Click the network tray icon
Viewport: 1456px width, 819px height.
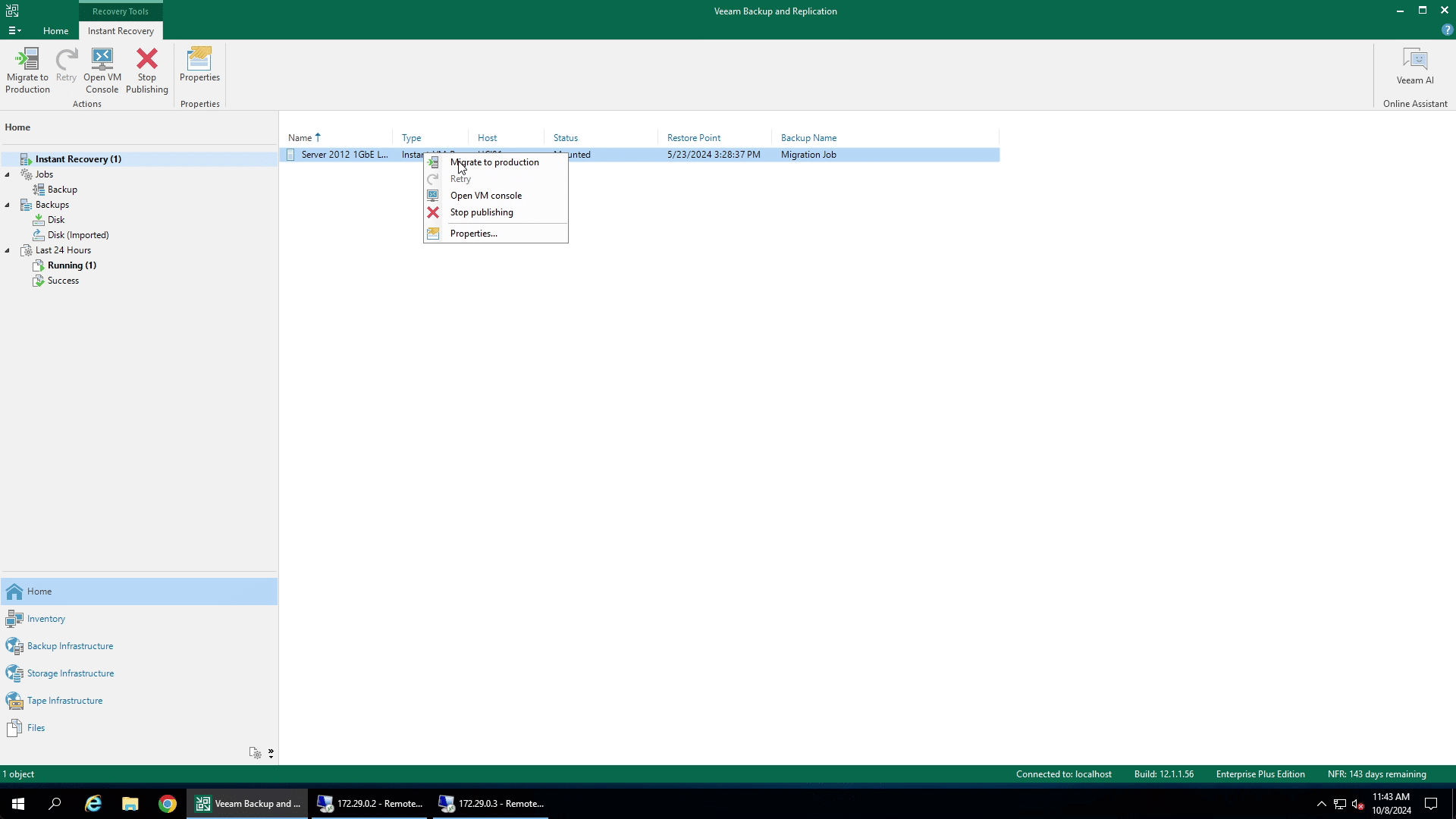coord(1340,804)
